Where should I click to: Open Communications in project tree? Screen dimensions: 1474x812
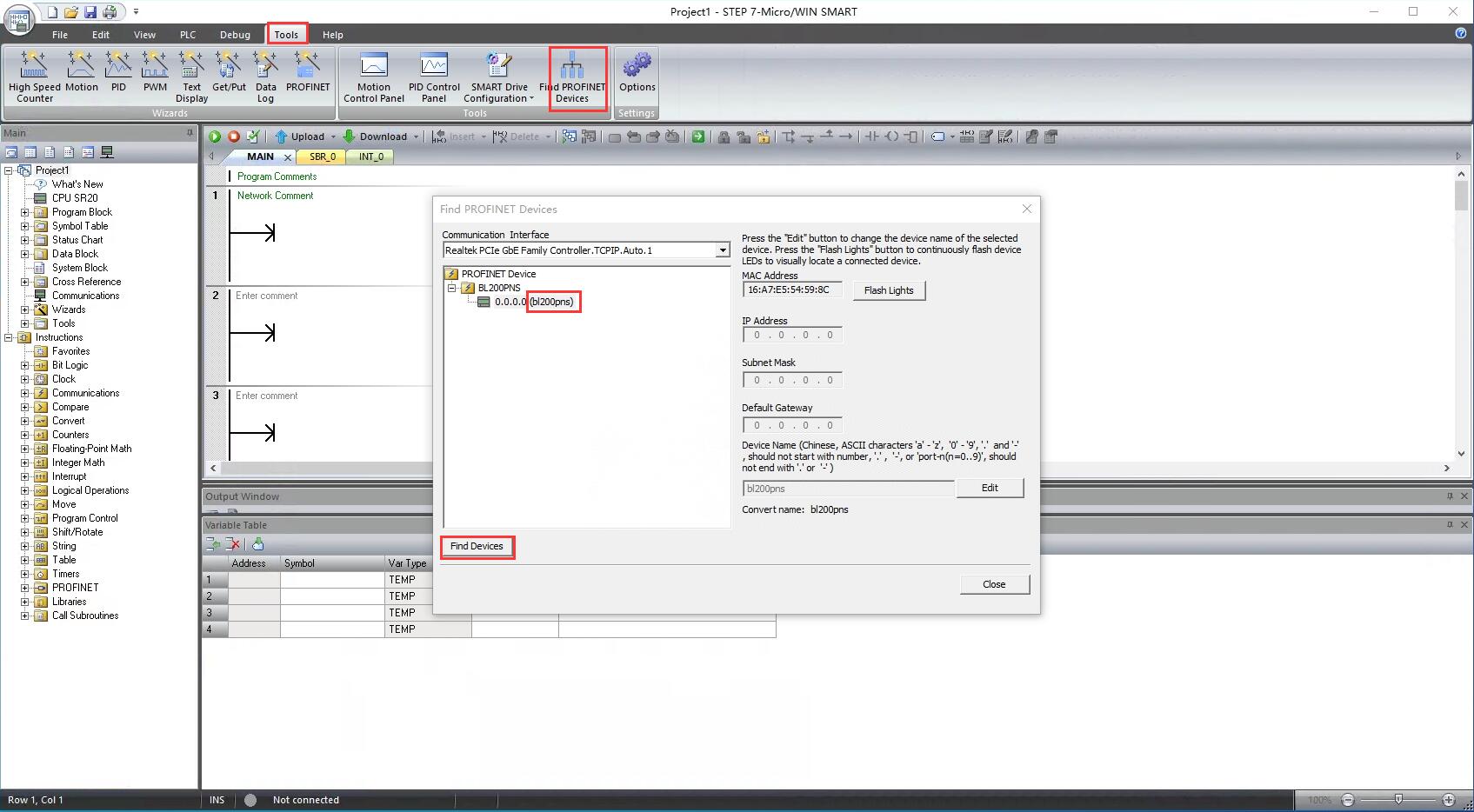click(x=85, y=296)
